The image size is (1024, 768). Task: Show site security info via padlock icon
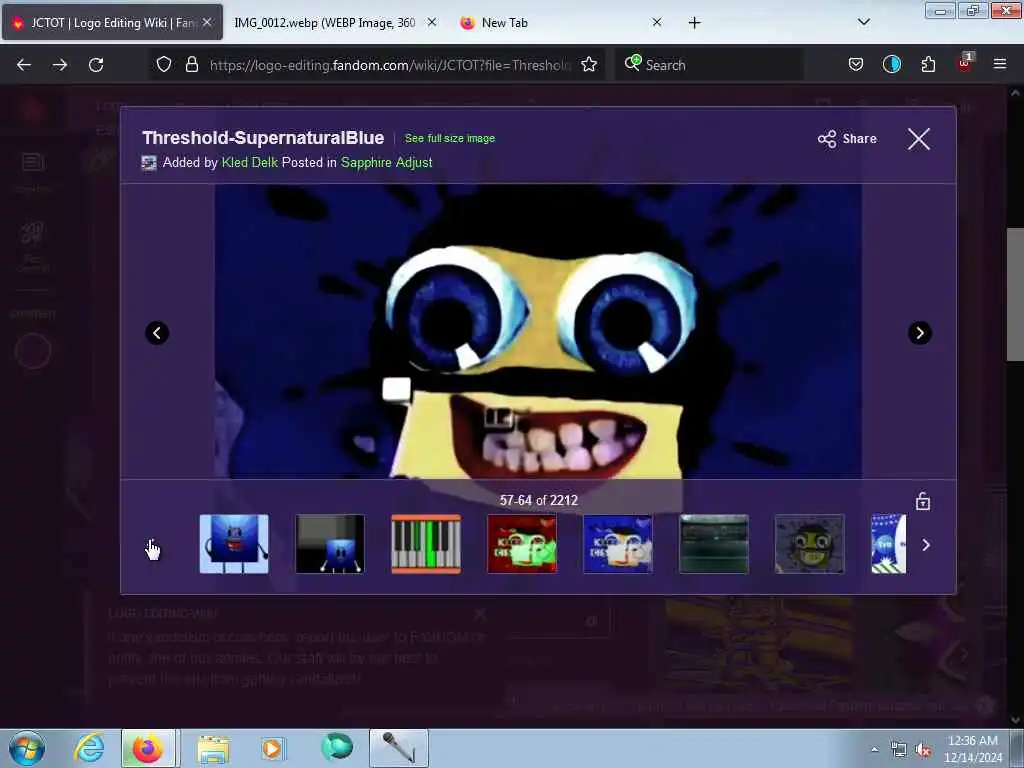click(x=191, y=64)
